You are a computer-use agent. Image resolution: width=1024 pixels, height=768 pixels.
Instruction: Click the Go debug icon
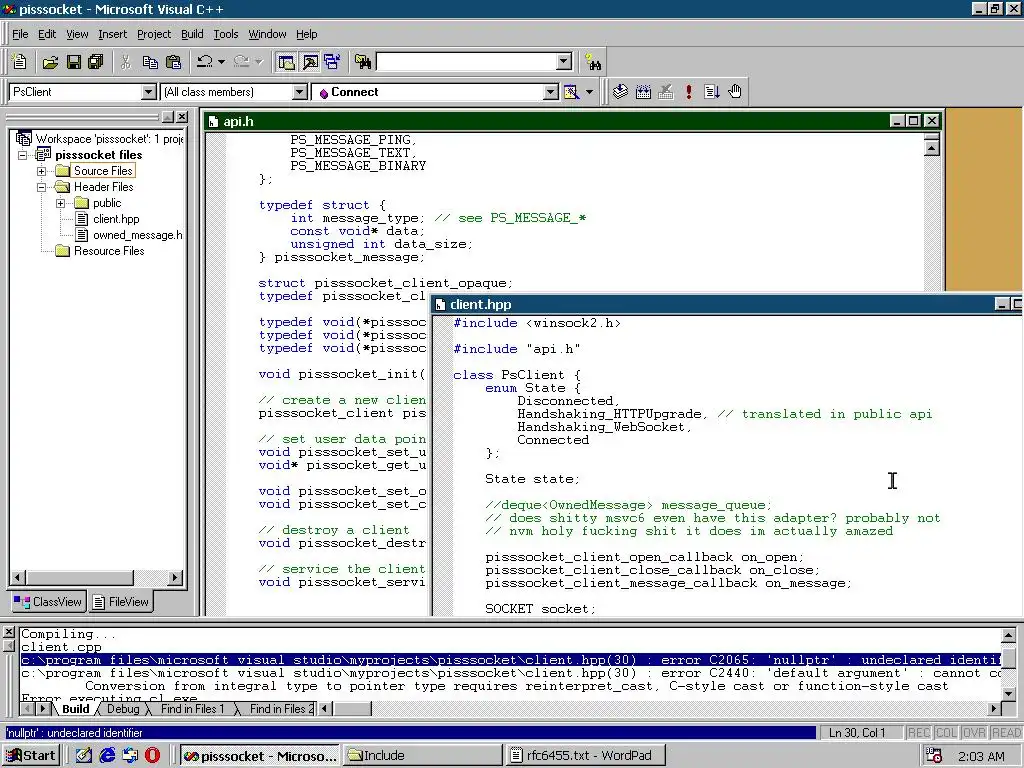point(712,92)
